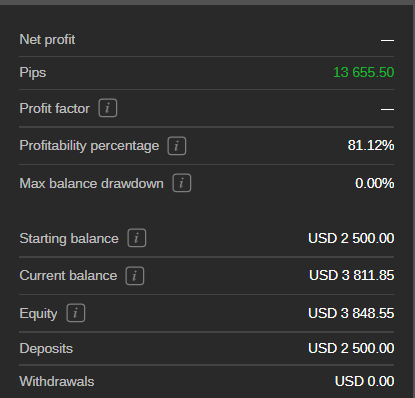
Task: Click info icon beside Profitability percentage
Action: (x=177, y=146)
